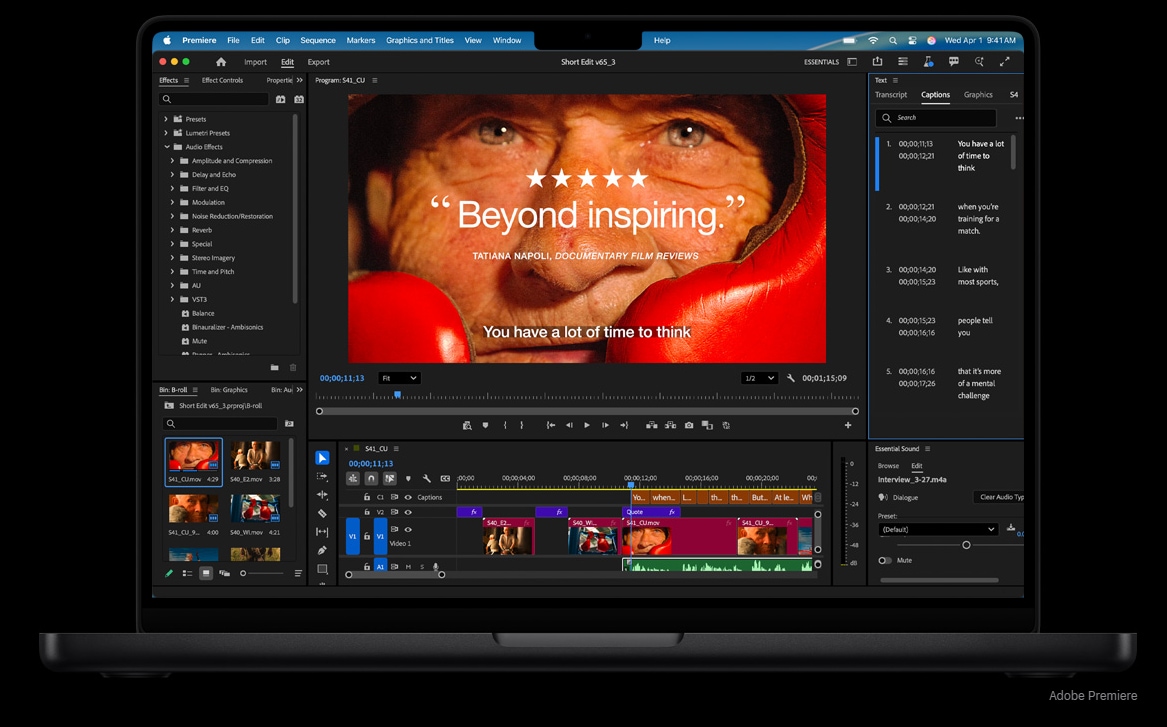Click the Import workspace button

tap(255, 63)
